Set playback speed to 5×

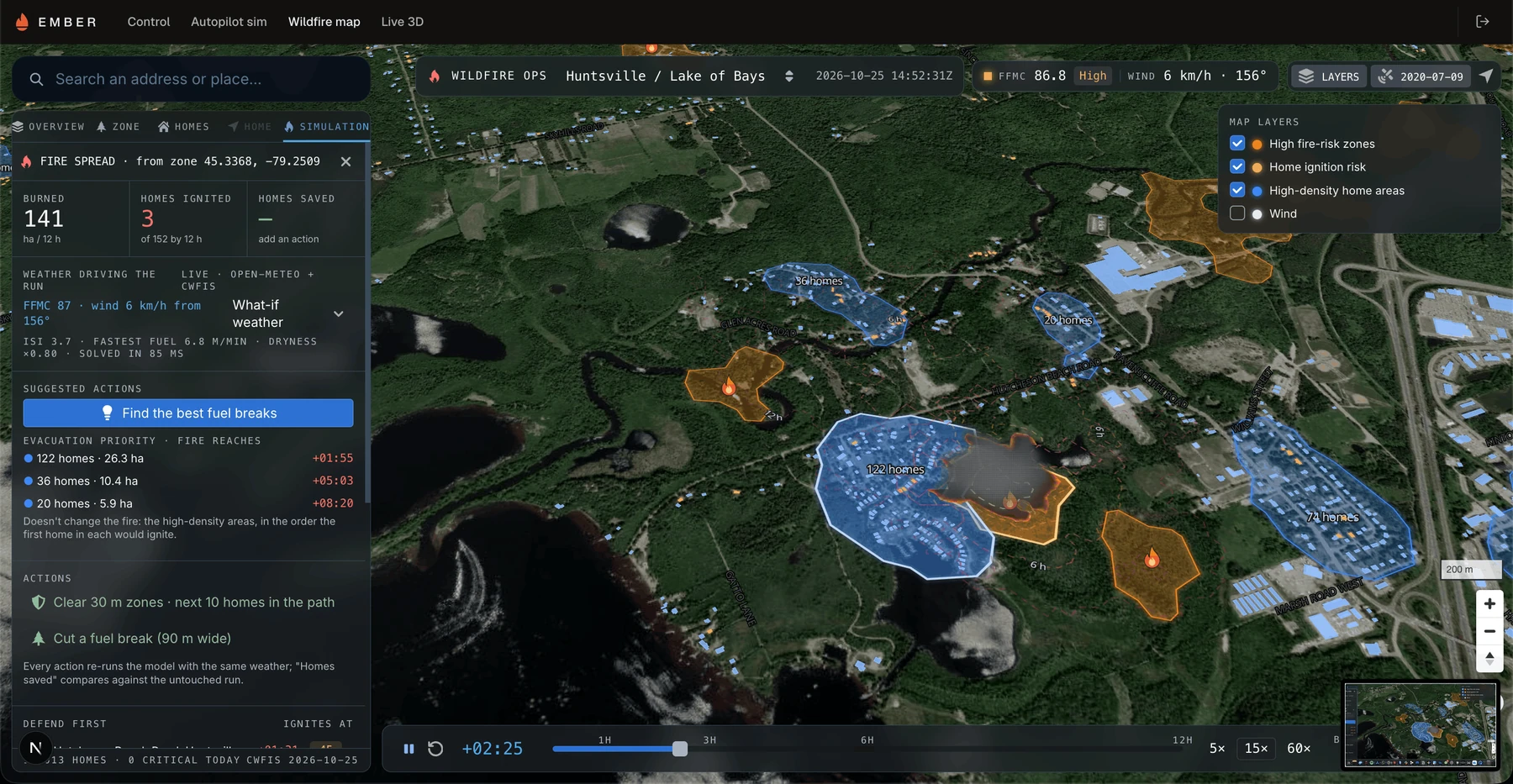point(1217,749)
